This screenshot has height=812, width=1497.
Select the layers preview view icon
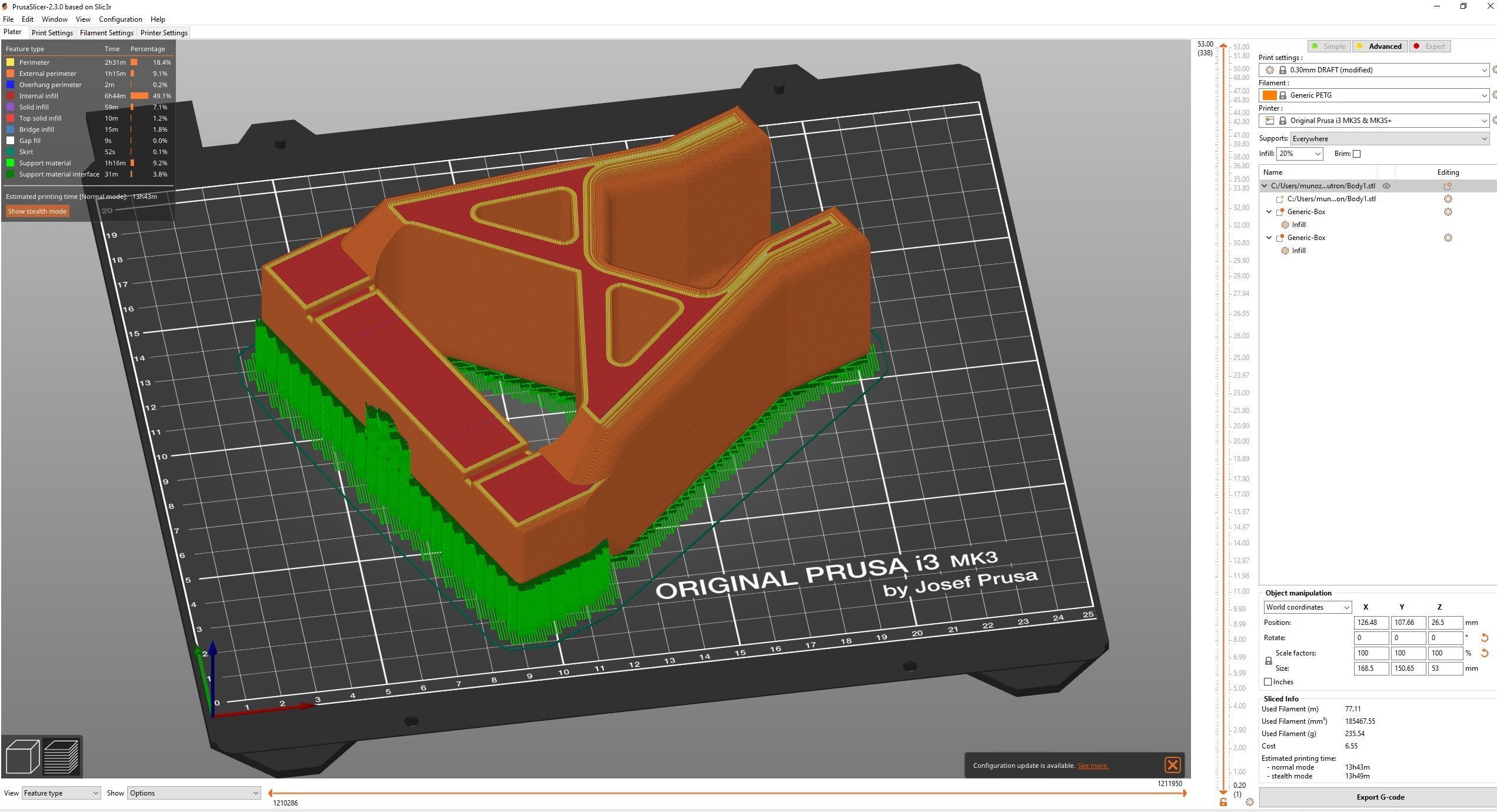click(x=61, y=757)
